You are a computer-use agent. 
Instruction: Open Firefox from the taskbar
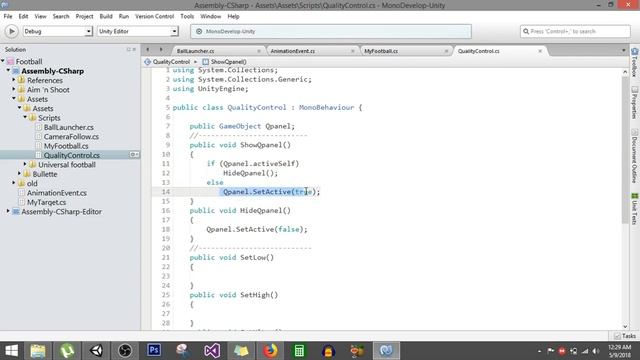pos(270,351)
